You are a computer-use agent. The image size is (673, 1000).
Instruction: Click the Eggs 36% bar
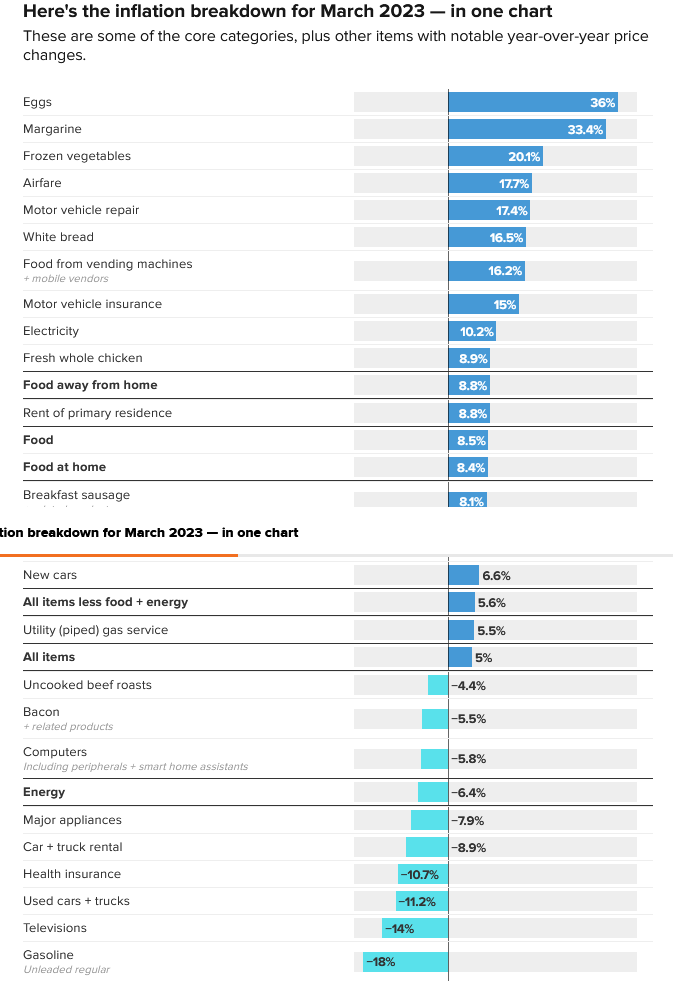point(532,102)
